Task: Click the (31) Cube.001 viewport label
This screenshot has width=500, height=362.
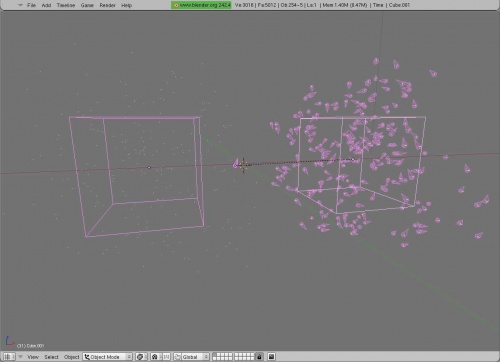Action: pyautogui.click(x=30, y=345)
